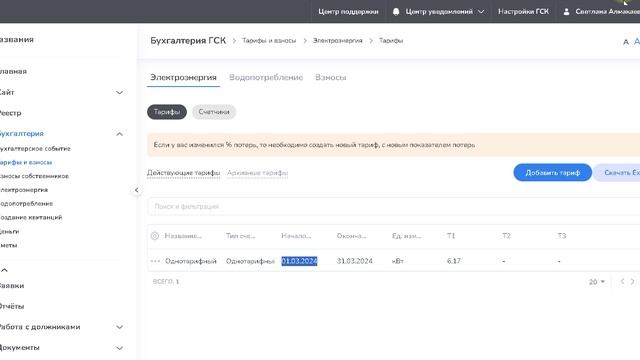Click the search and filter field
The width and height of the screenshot is (640, 360).
tap(393, 207)
